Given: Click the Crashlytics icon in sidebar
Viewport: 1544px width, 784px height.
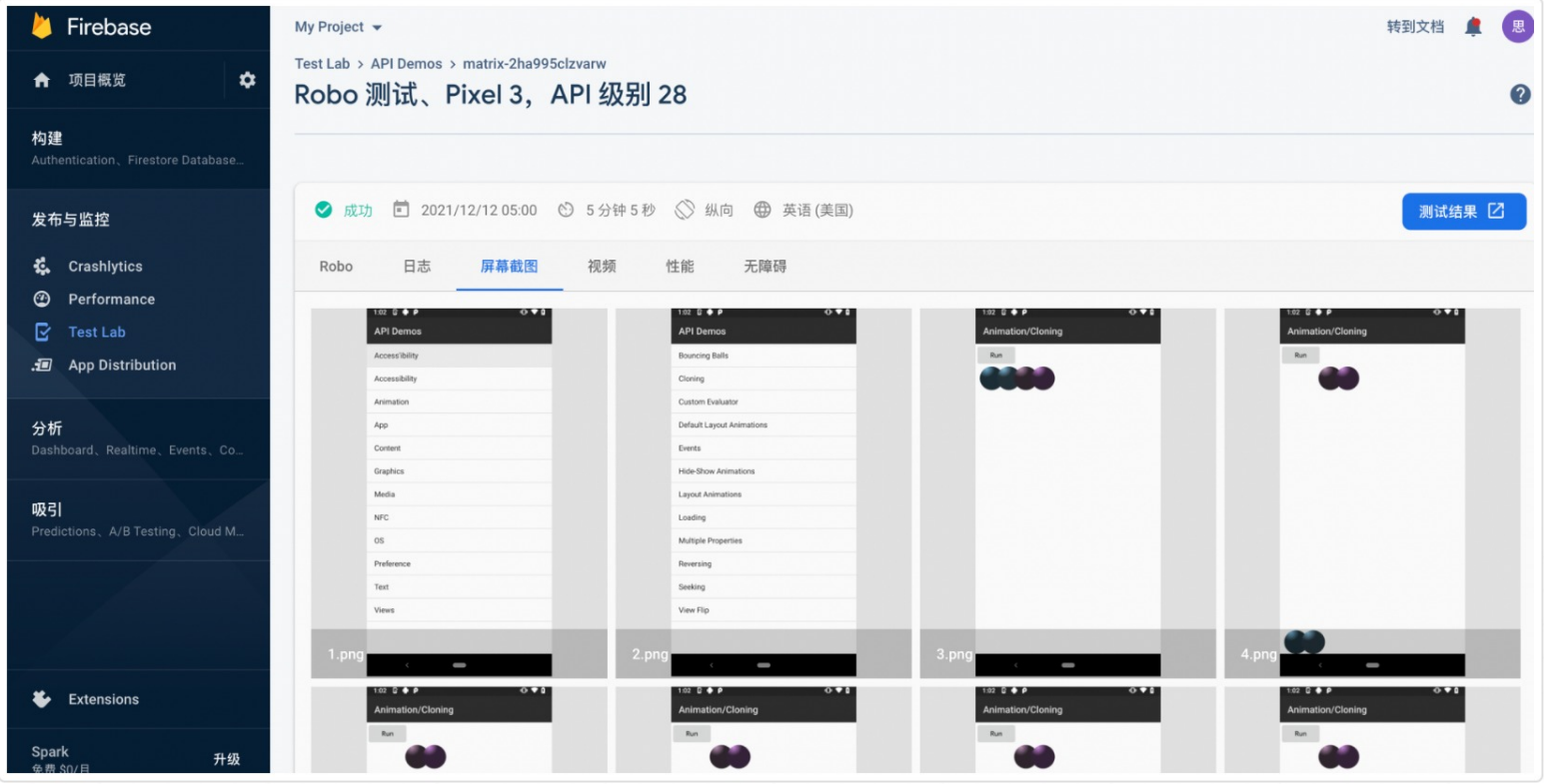Looking at the screenshot, I should click(42, 266).
